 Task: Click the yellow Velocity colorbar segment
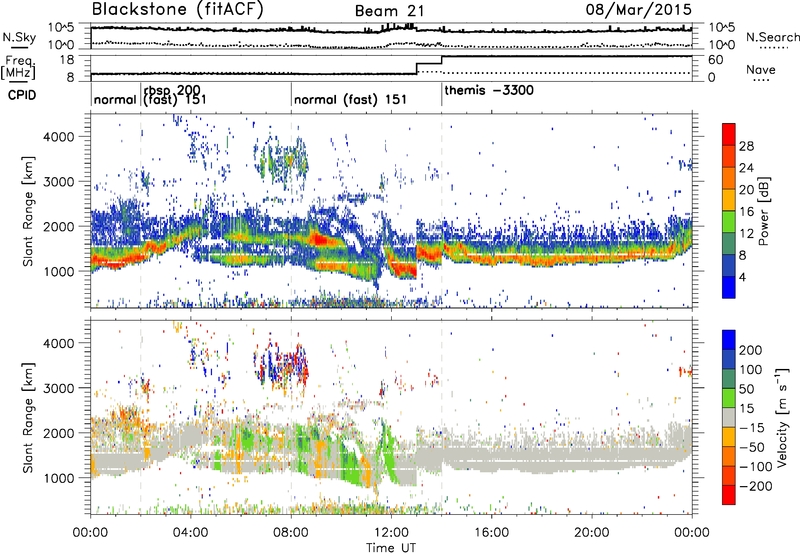click(x=729, y=437)
